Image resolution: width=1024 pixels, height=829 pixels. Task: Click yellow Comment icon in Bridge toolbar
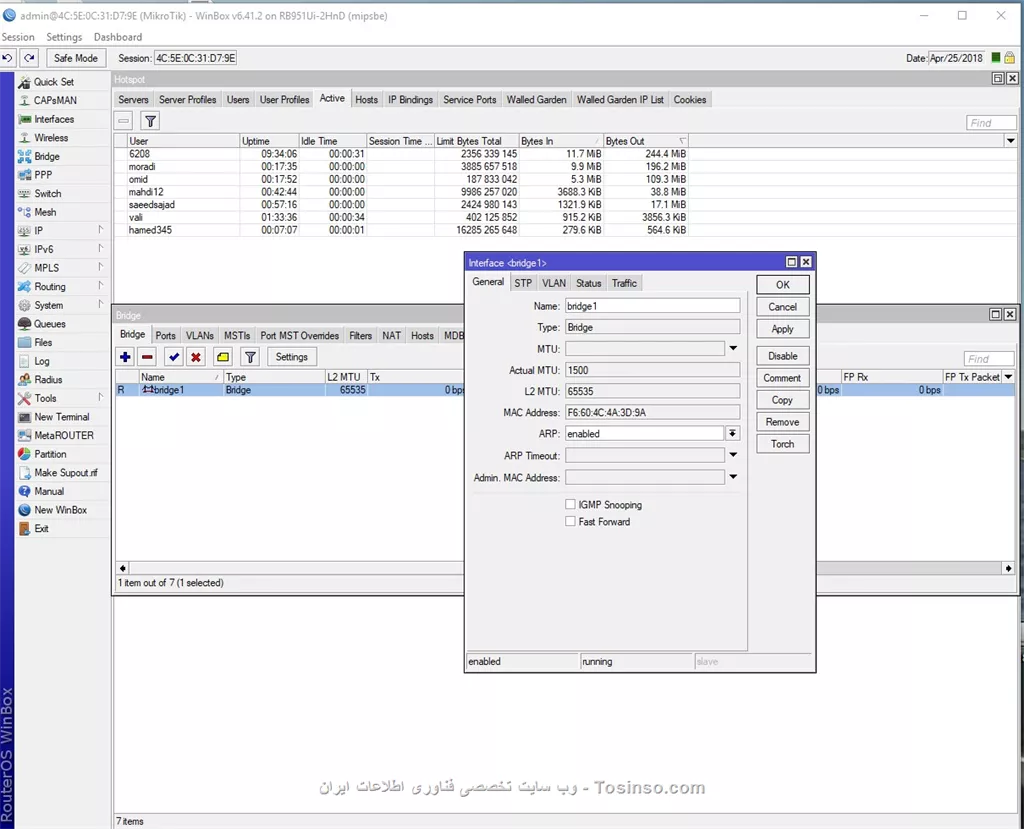223,357
